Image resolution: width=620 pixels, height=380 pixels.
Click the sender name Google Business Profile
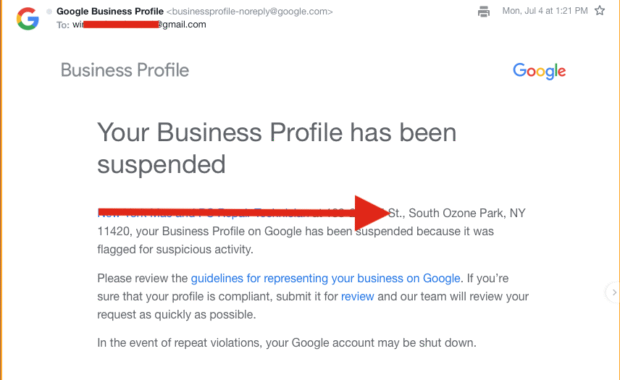click(x=110, y=11)
